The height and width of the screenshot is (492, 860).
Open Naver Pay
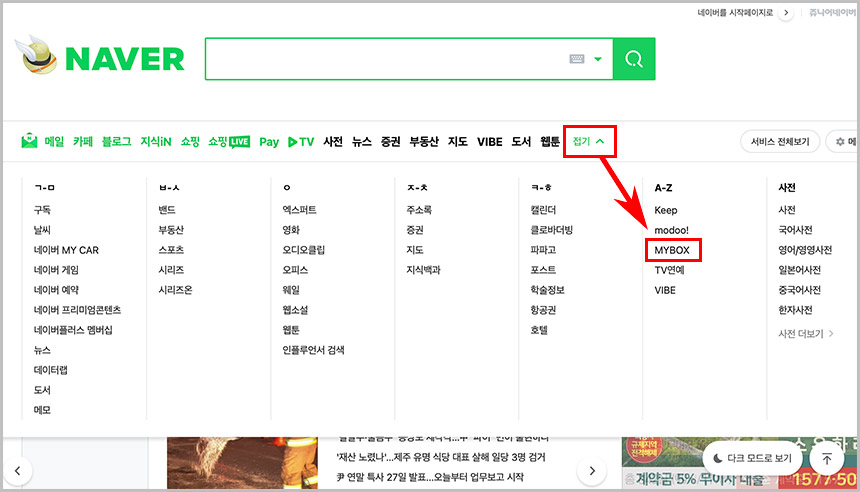coord(269,142)
